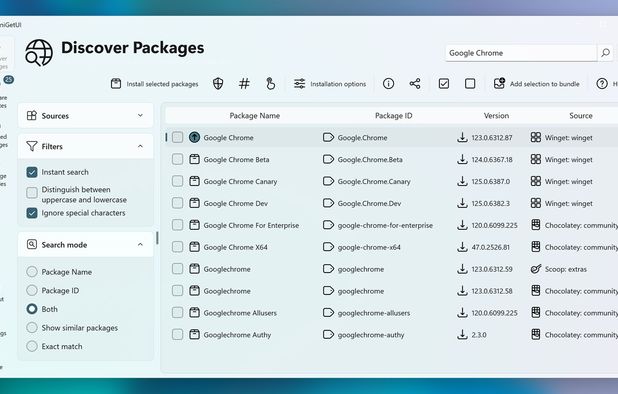
Task: Select Google Chrome For Enterprise package name
Action: [251, 225]
